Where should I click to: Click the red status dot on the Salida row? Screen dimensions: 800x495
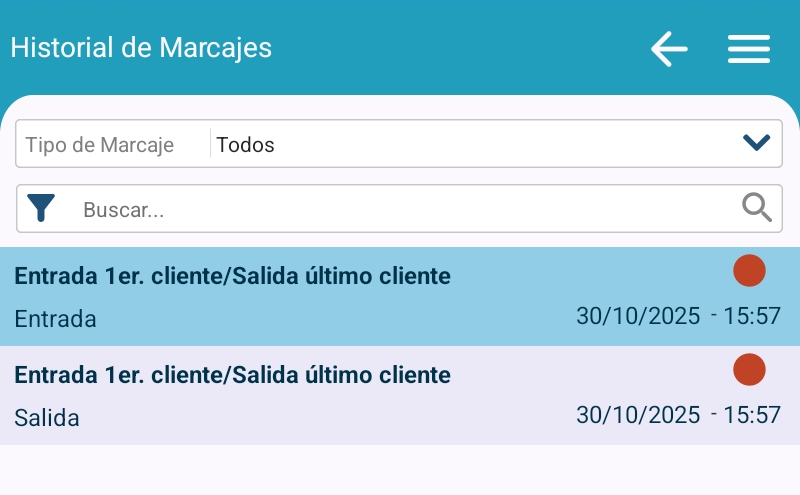749,369
